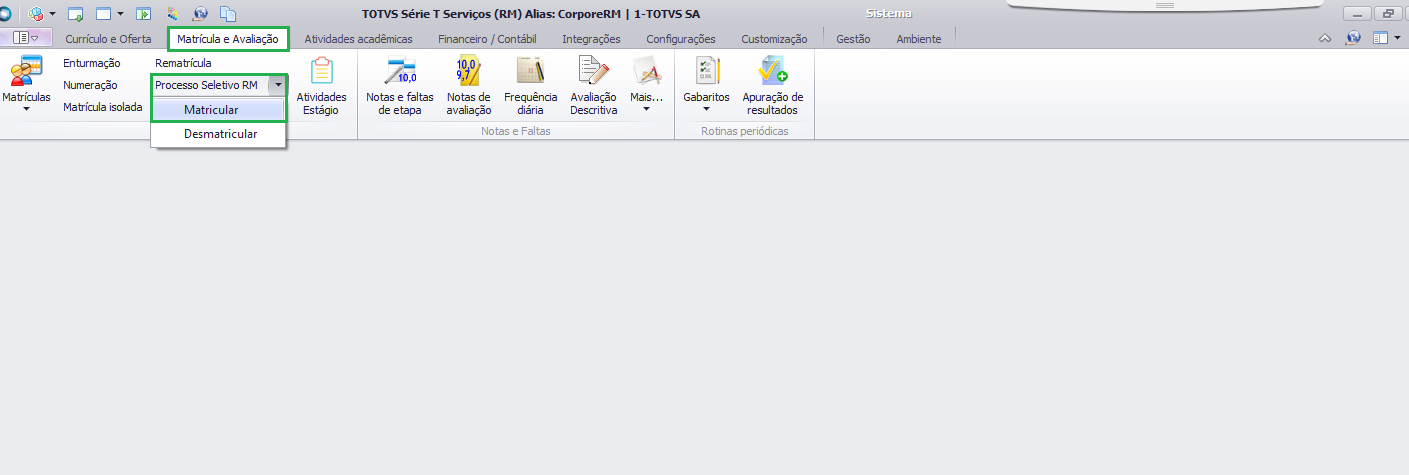Choose Matricular from the dropdown menu
Viewport: 1409px width, 475px height.
[218, 109]
